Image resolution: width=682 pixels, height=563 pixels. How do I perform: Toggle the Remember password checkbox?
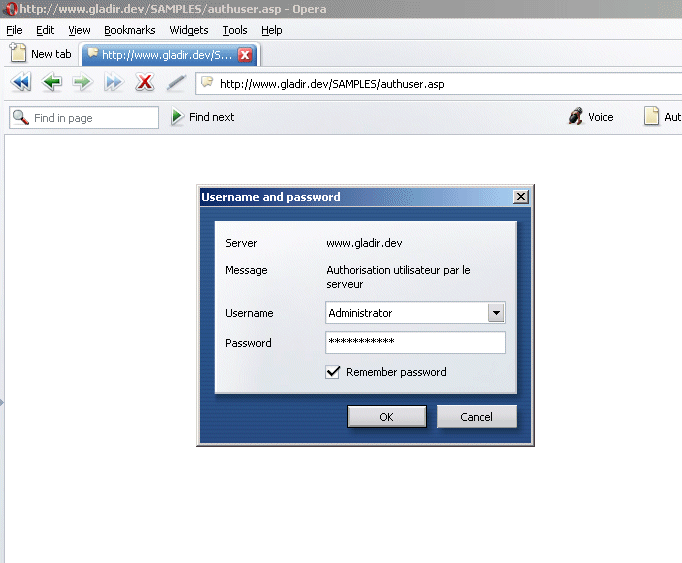click(332, 372)
